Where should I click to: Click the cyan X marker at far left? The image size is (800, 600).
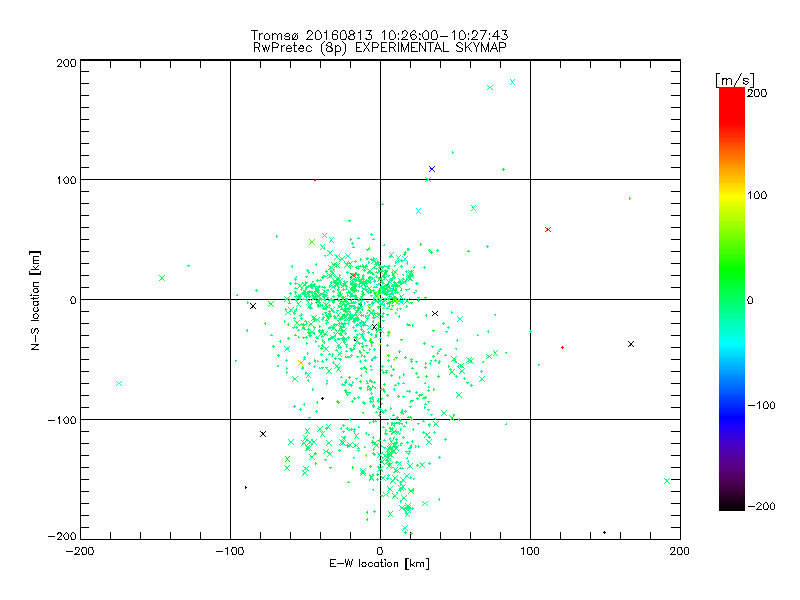pos(119,384)
